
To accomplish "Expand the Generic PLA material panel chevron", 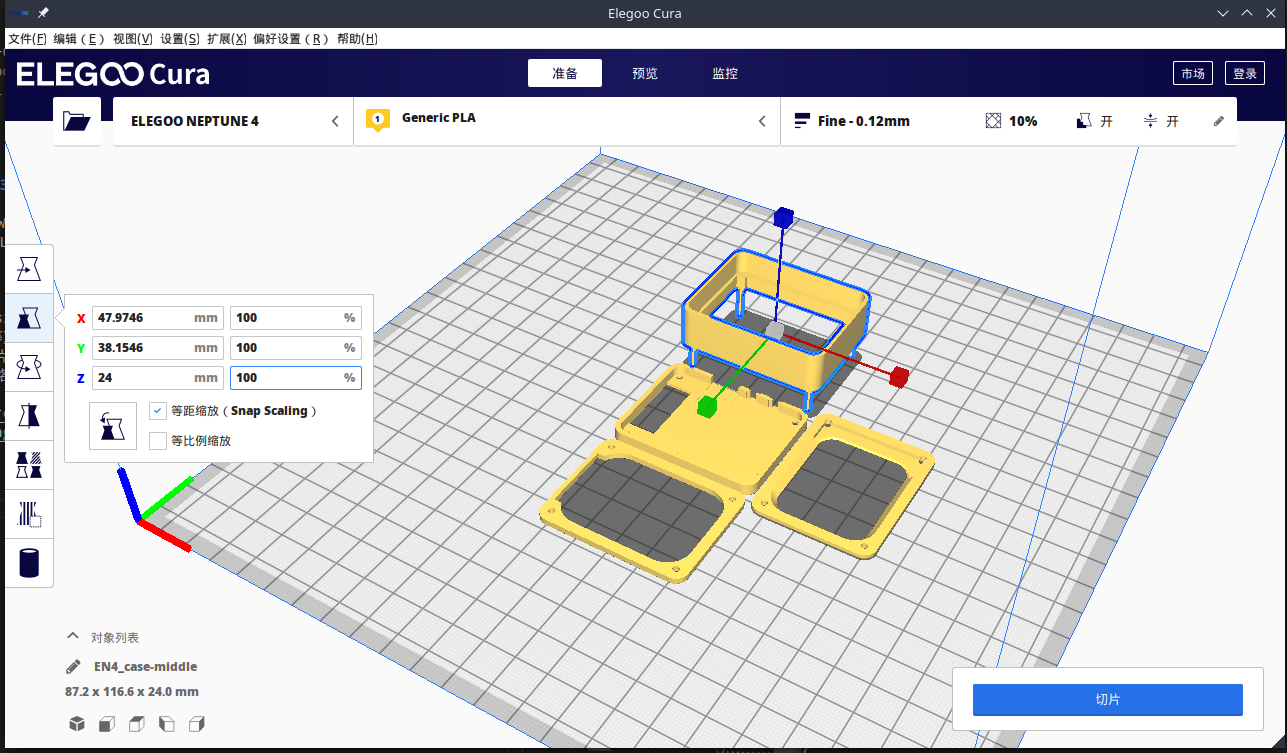I will 762,121.
